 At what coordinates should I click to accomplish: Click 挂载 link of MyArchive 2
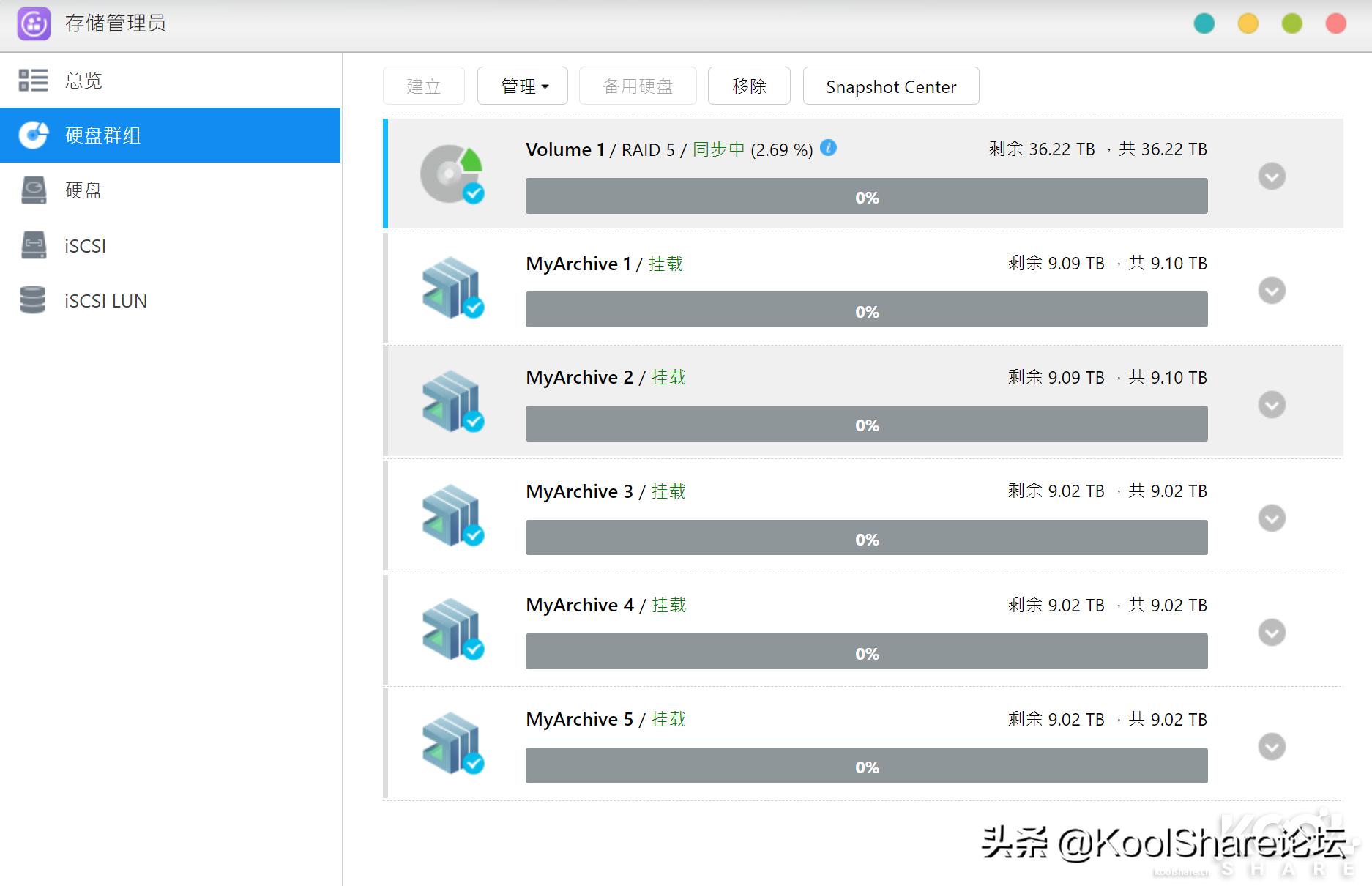668,377
